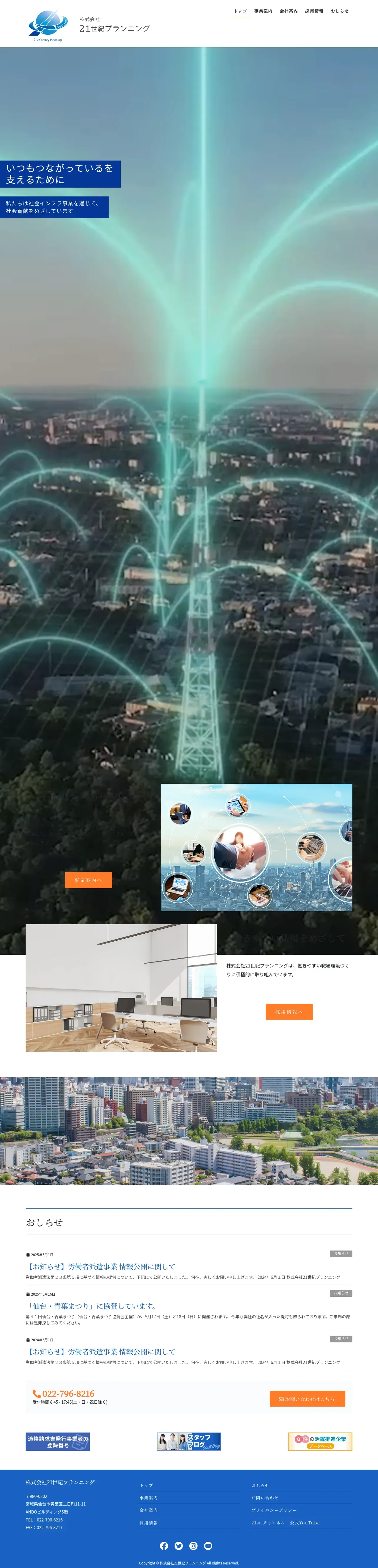Open the Instagram icon in the footer

coord(194,1546)
